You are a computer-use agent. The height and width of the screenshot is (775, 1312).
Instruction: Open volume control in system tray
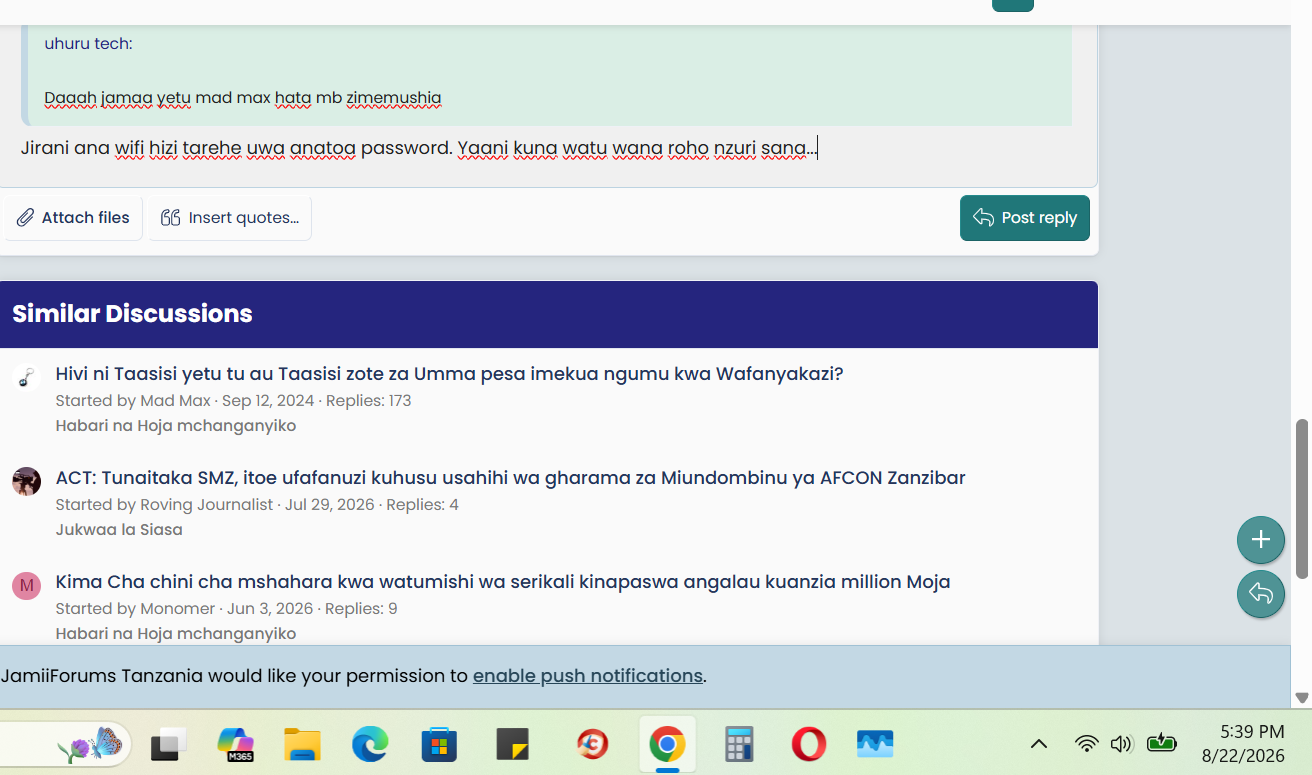pos(1121,744)
